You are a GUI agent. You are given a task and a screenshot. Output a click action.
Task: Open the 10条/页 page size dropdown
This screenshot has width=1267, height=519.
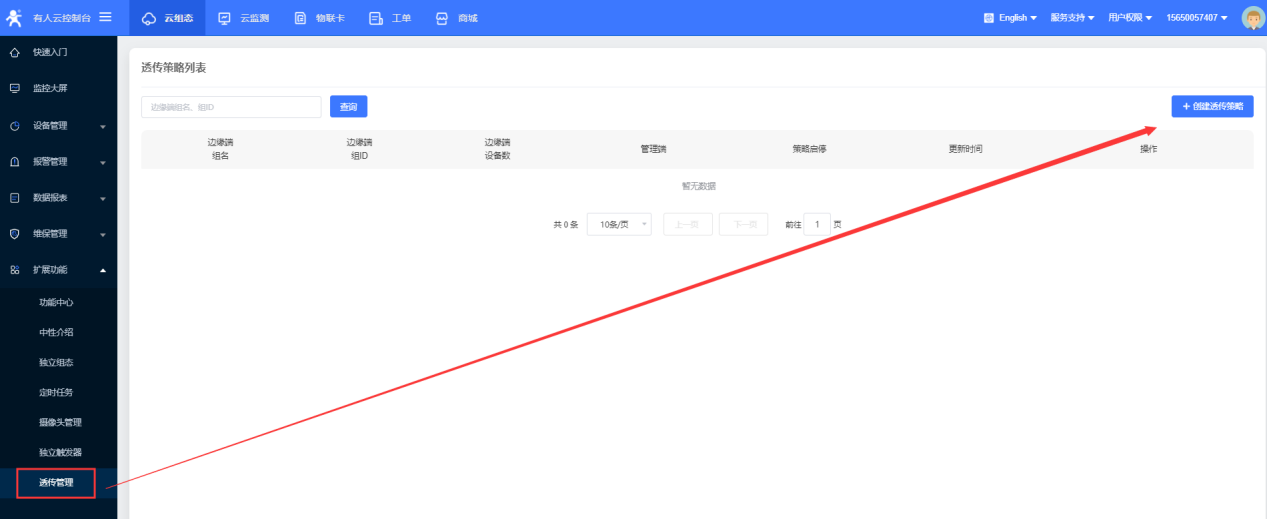[x=619, y=225]
